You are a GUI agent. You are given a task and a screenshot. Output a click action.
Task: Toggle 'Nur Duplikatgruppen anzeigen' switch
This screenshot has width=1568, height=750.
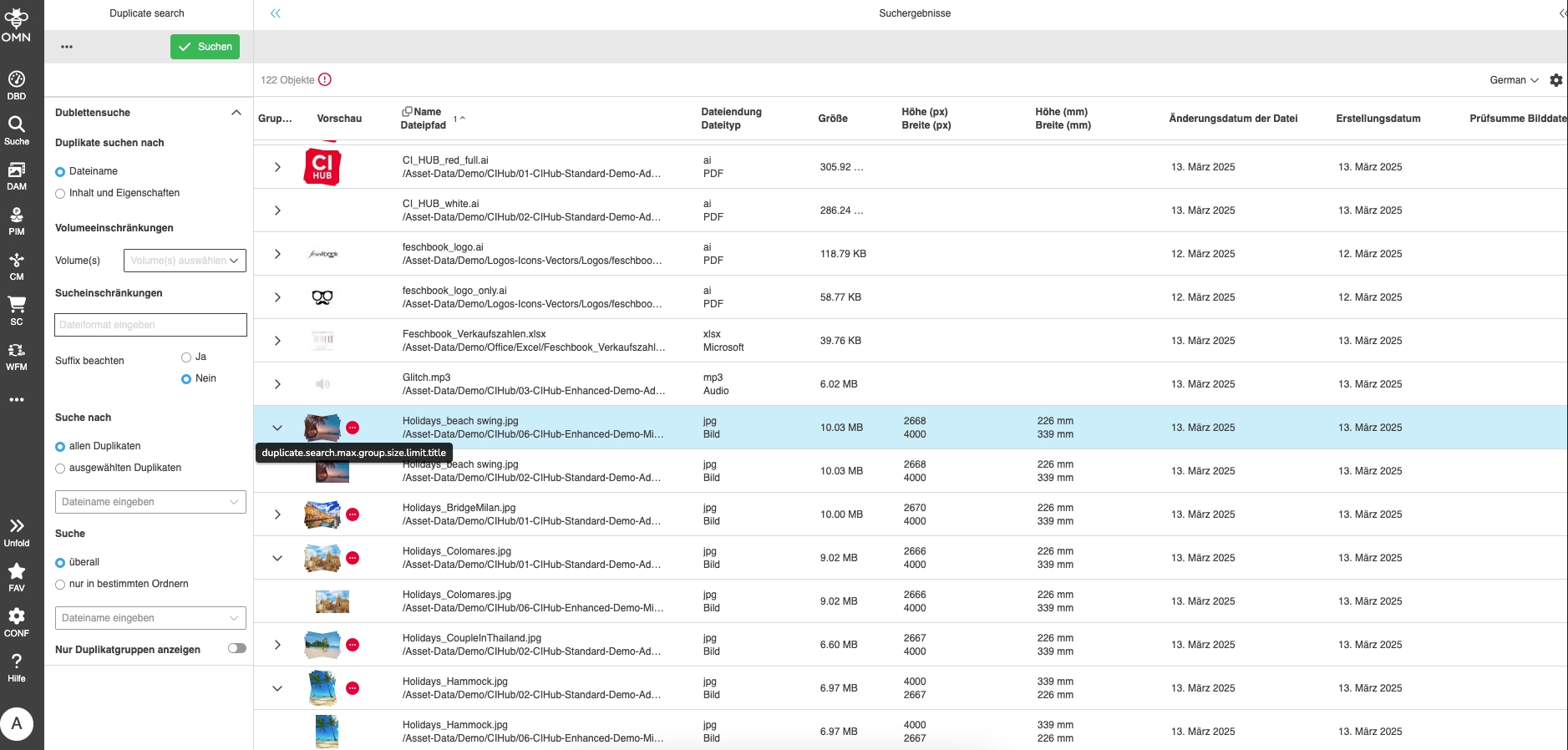237,649
